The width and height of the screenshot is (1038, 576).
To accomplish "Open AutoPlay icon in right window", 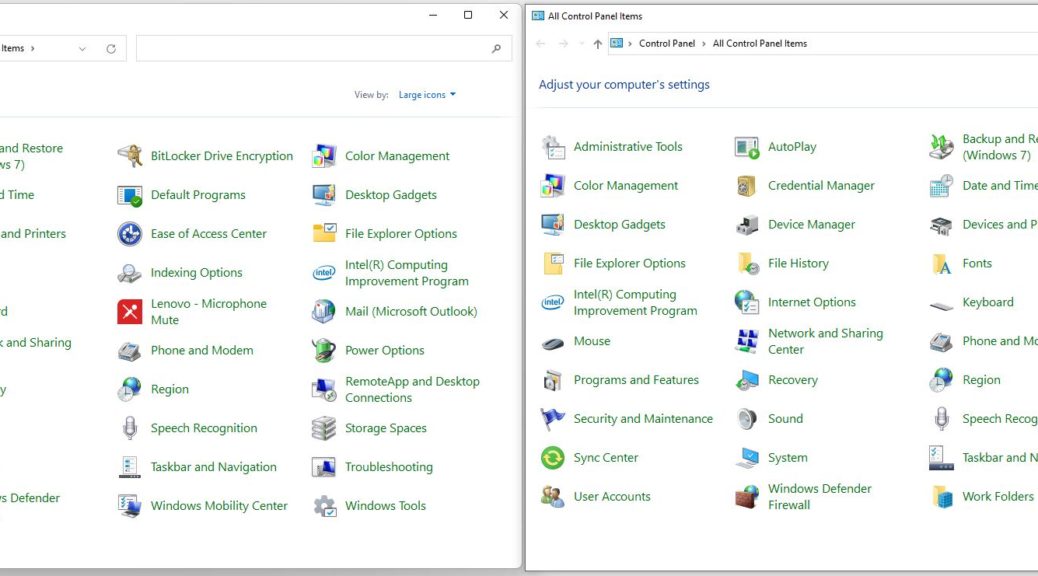I will pyautogui.click(x=747, y=147).
